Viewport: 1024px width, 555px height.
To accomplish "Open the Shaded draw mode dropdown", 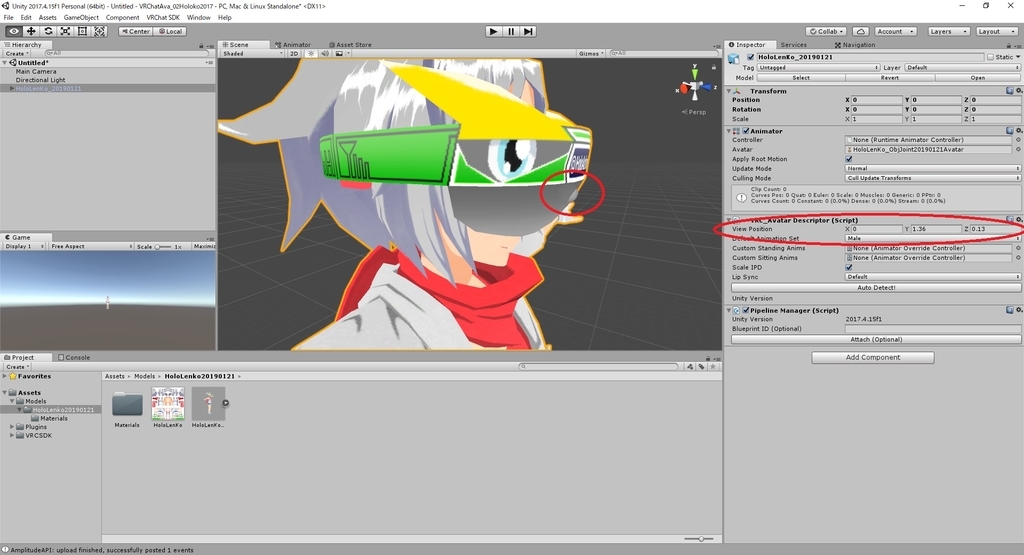I will click(253, 54).
